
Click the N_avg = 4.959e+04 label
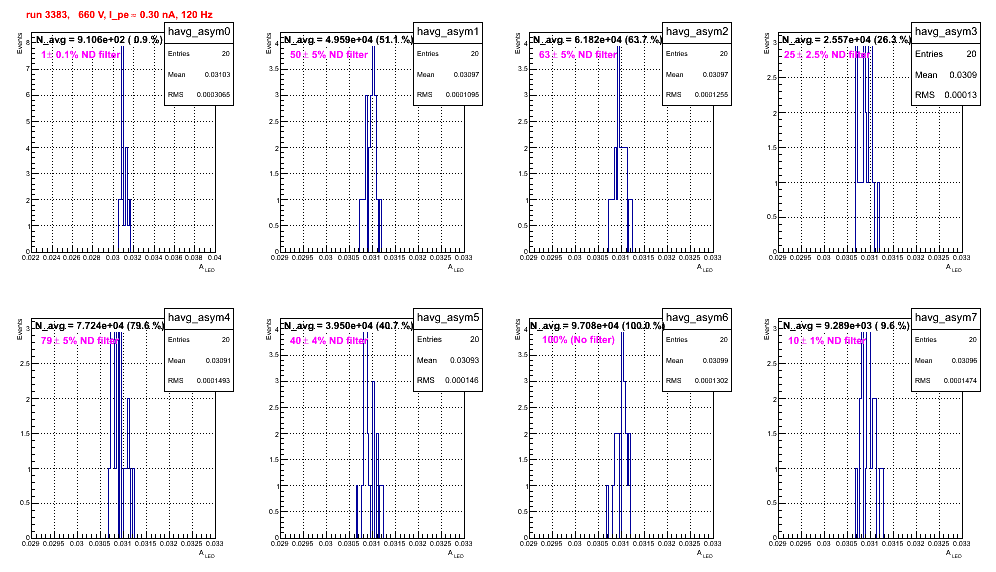tap(348, 39)
